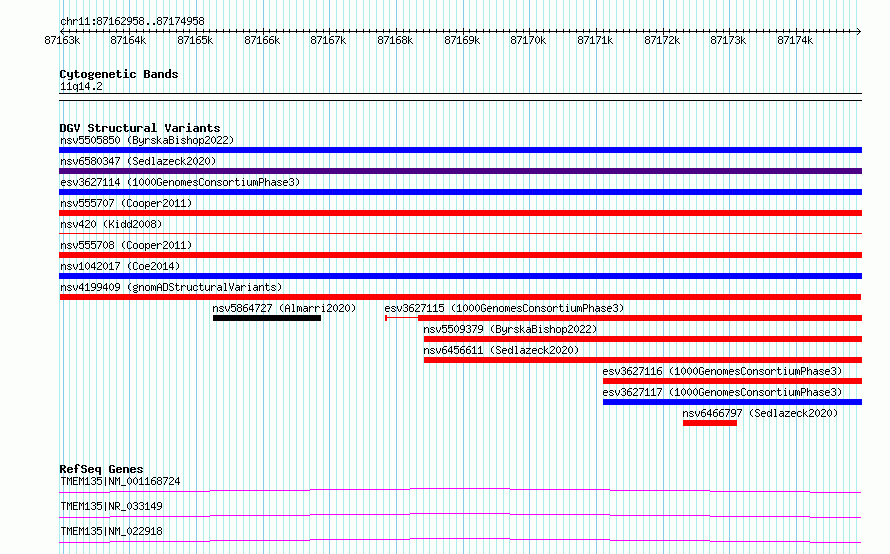Viewport: 890px width, 554px height.
Task: Click the 87166k ruler tick label
Action: [262, 40]
